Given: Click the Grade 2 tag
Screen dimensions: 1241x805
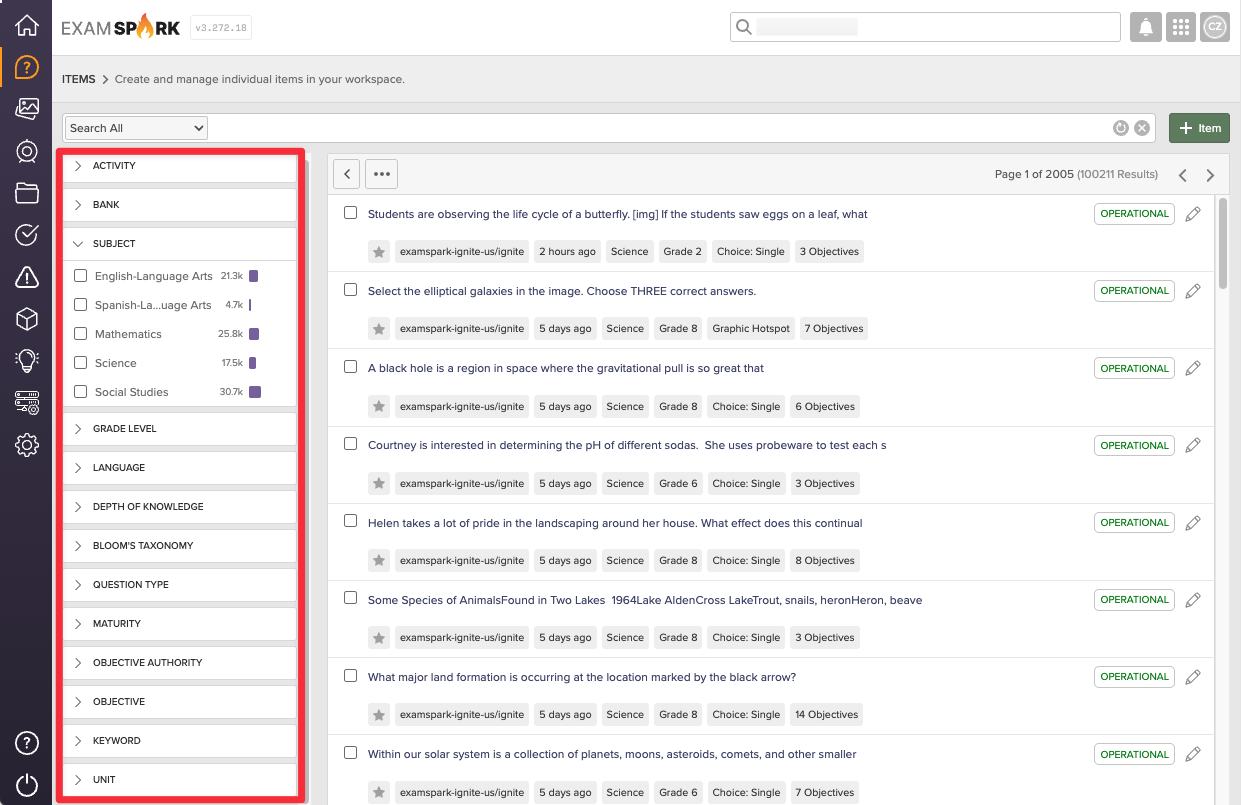Looking at the screenshot, I should click(x=682, y=252).
